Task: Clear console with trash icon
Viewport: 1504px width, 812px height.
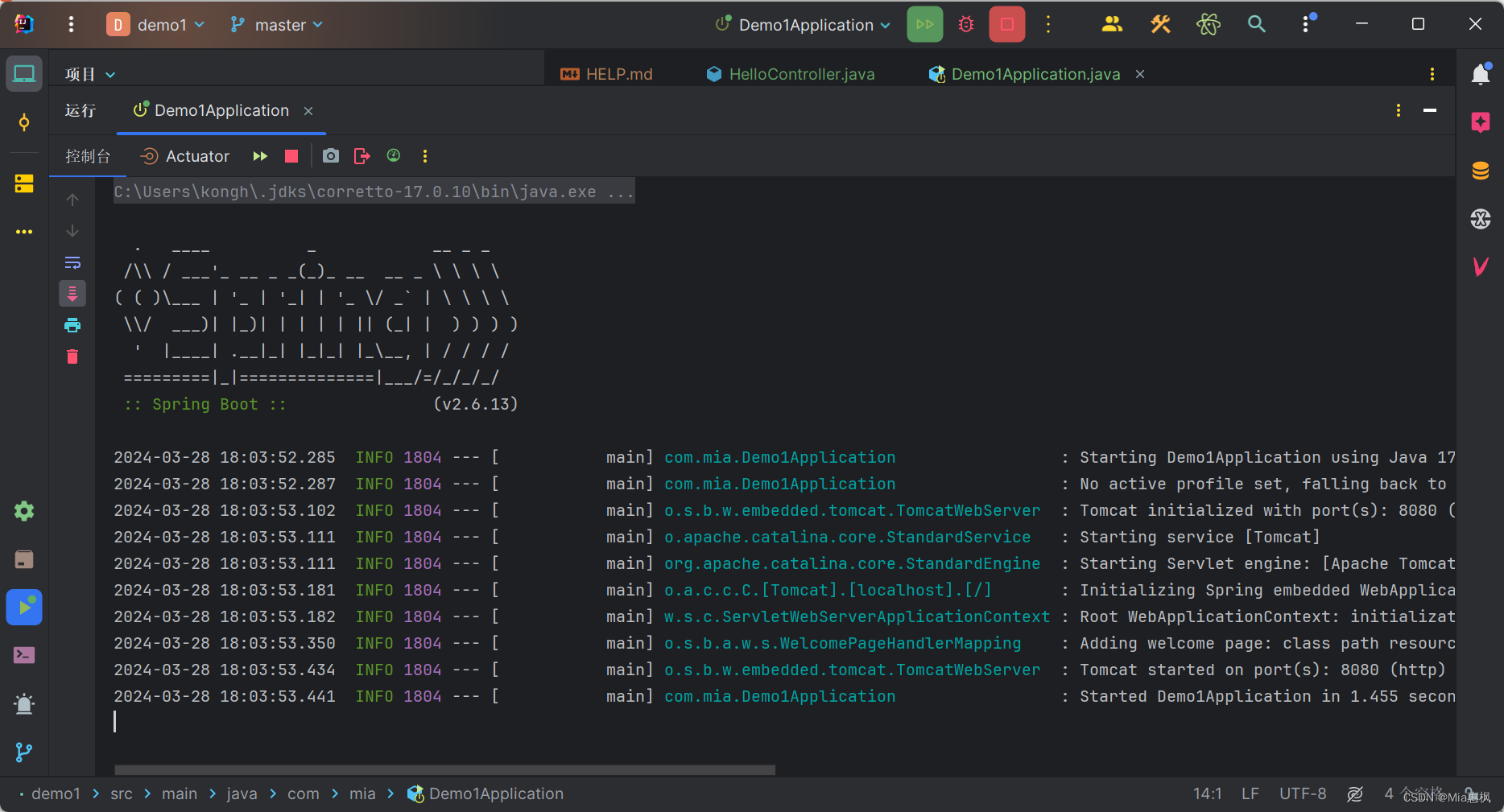Action: point(72,357)
